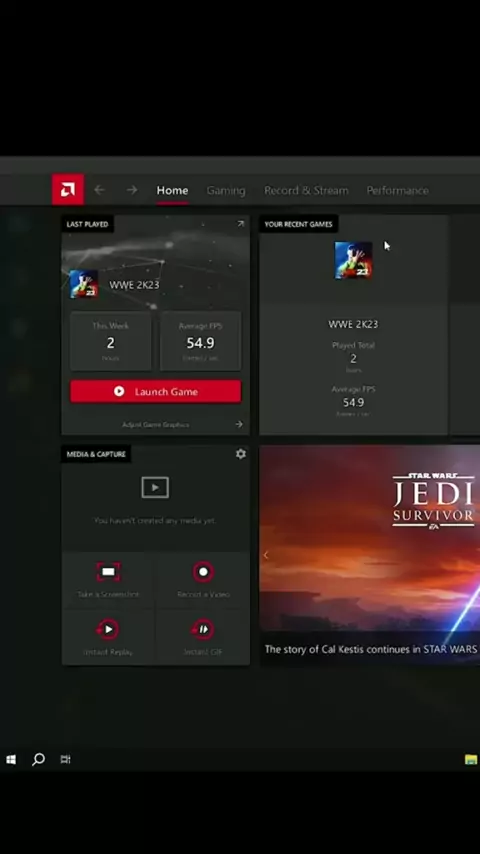Click Adjust Game Graphics link
The width and height of the screenshot is (480, 854).
[156, 424]
